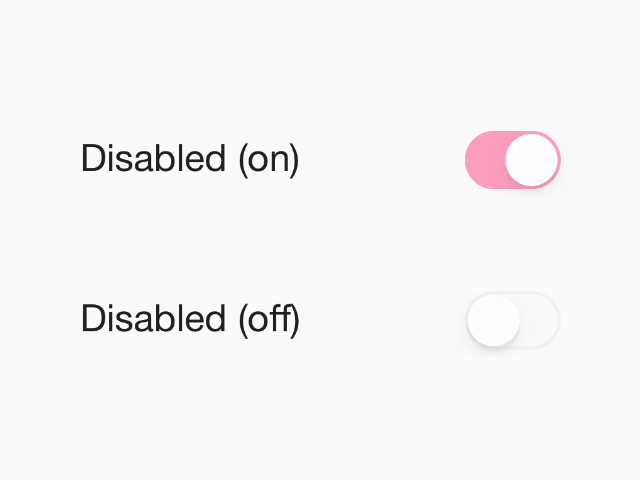The height and width of the screenshot is (480, 640).
Task: Toggle the Disabled (off) switch
Action: click(512, 321)
